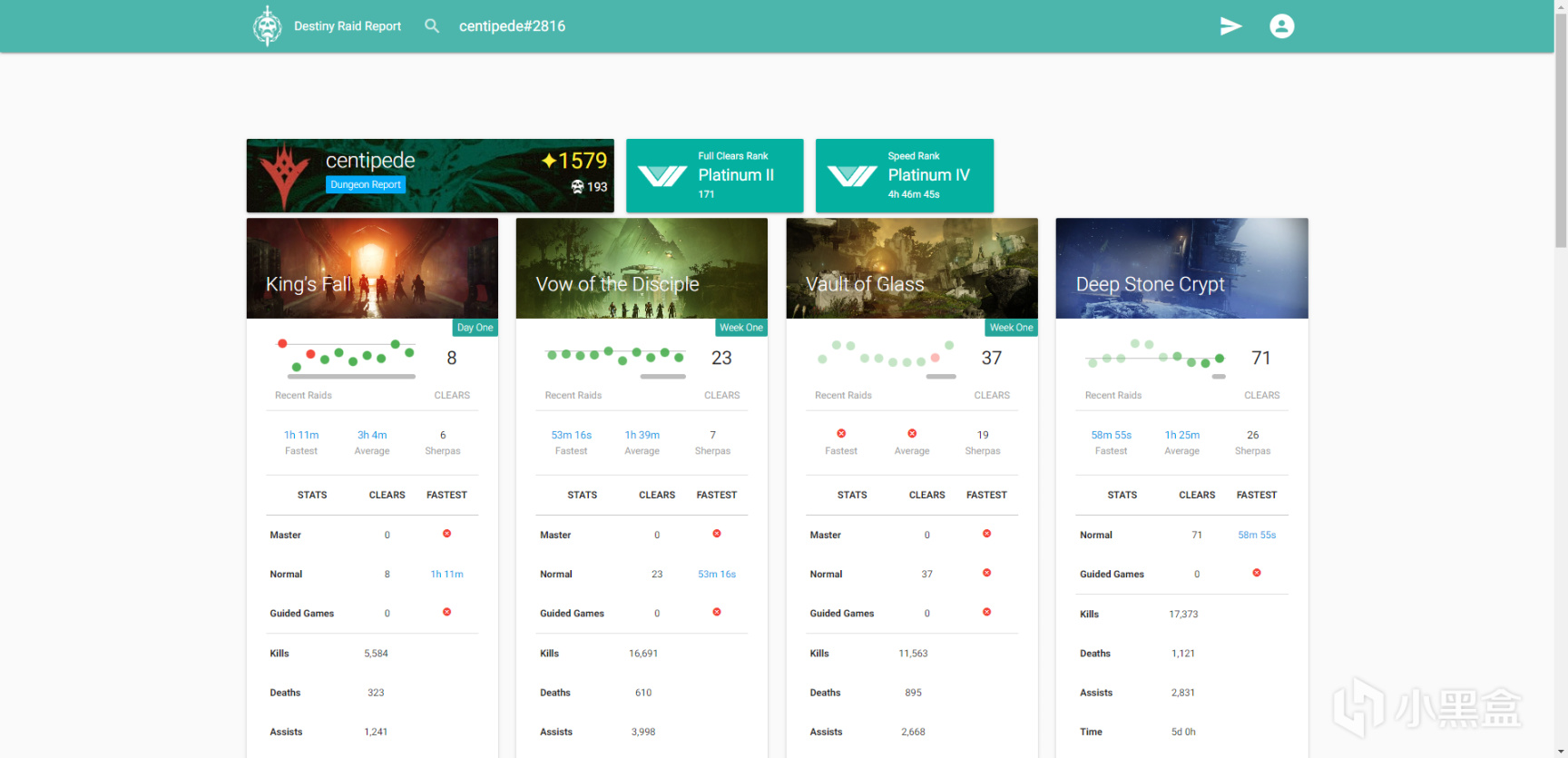Click the paper plane icon in header
The image size is (1568, 758).
[1230, 25]
